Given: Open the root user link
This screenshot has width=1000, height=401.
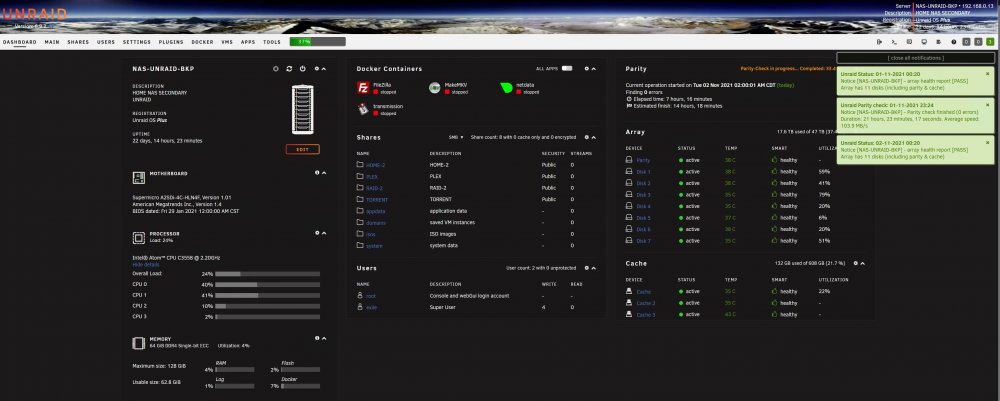Looking at the screenshot, I should coord(371,296).
